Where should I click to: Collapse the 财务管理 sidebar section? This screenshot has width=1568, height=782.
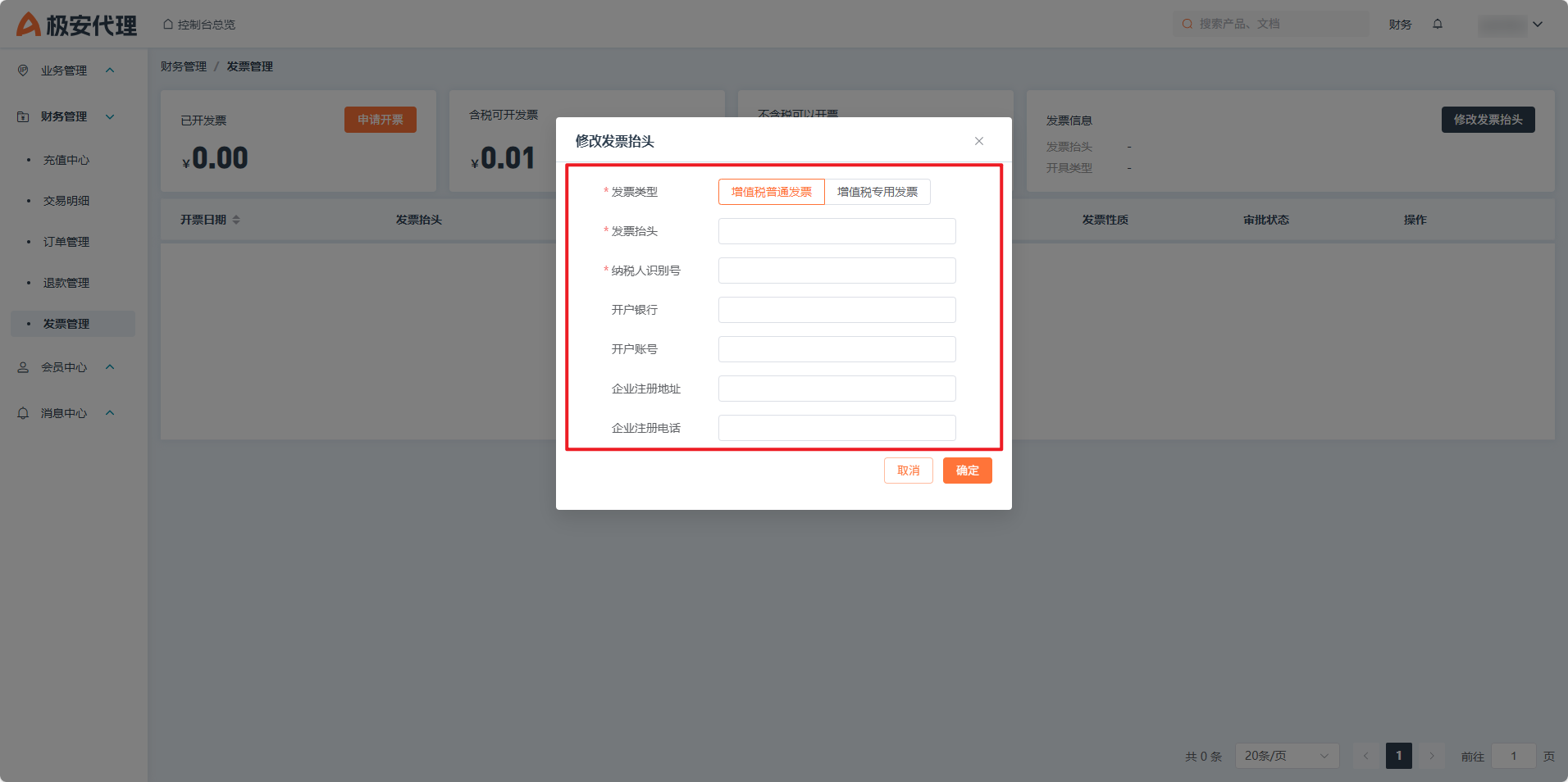coord(110,116)
